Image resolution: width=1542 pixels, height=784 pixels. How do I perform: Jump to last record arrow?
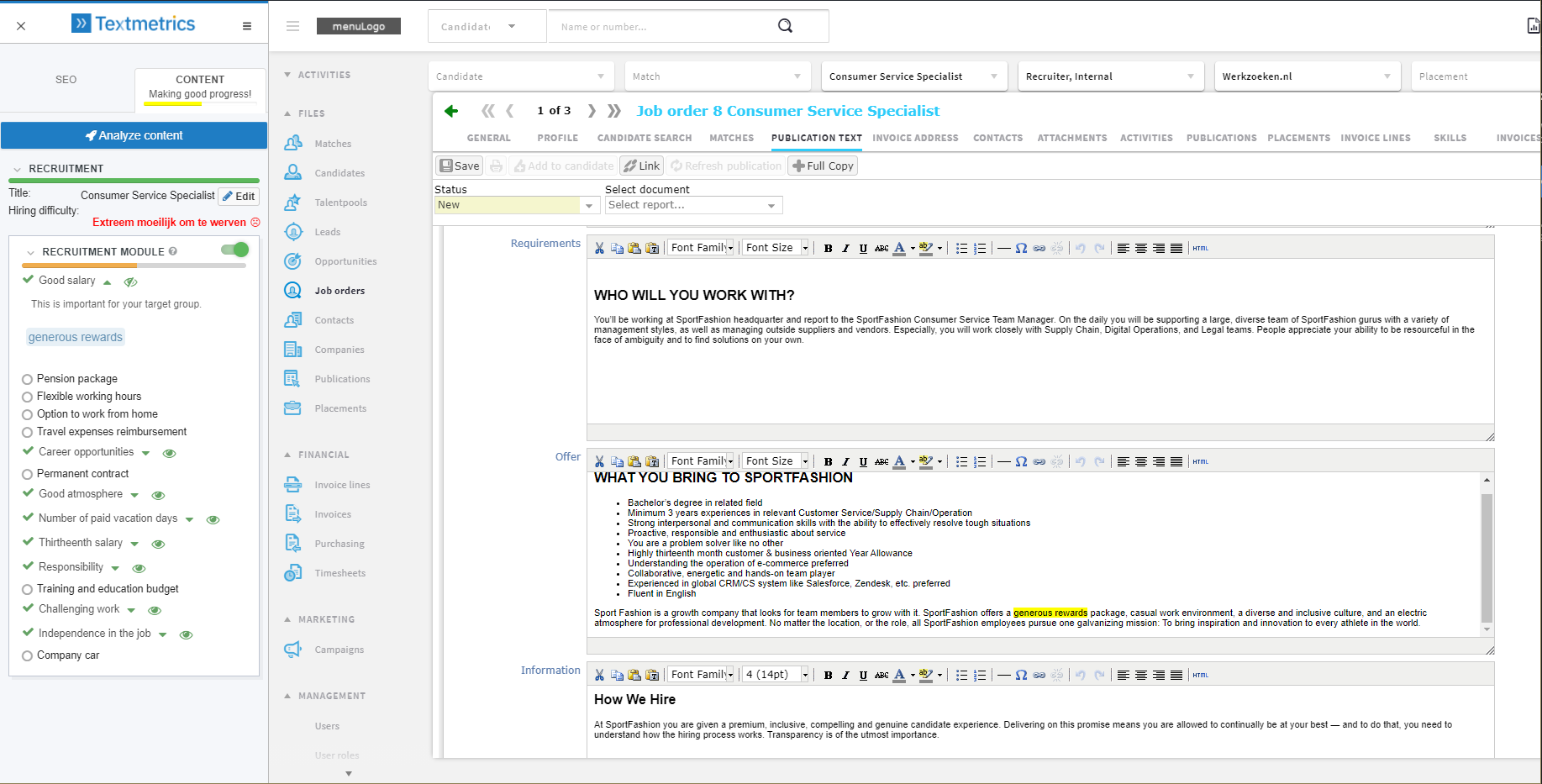tap(614, 111)
